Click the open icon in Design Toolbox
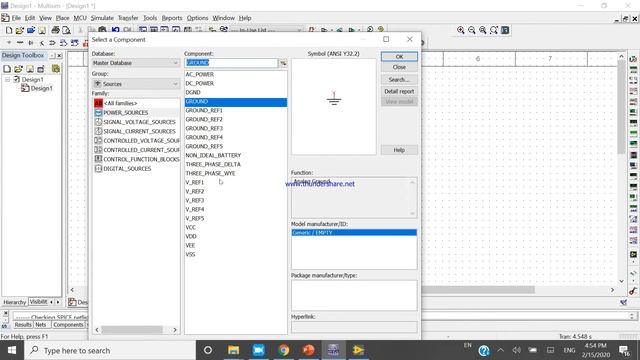Image resolution: width=640 pixels, height=360 pixels. 18,69
